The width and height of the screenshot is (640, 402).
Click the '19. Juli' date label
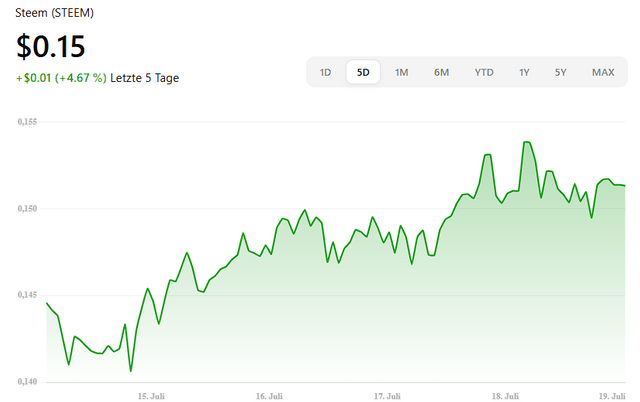(612, 396)
